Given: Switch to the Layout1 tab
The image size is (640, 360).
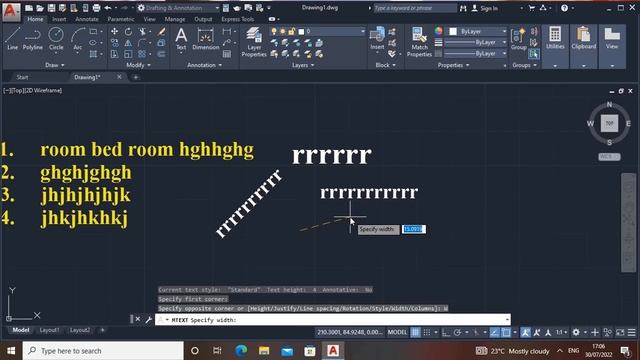Looking at the screenshot, I should coord(49,330).
